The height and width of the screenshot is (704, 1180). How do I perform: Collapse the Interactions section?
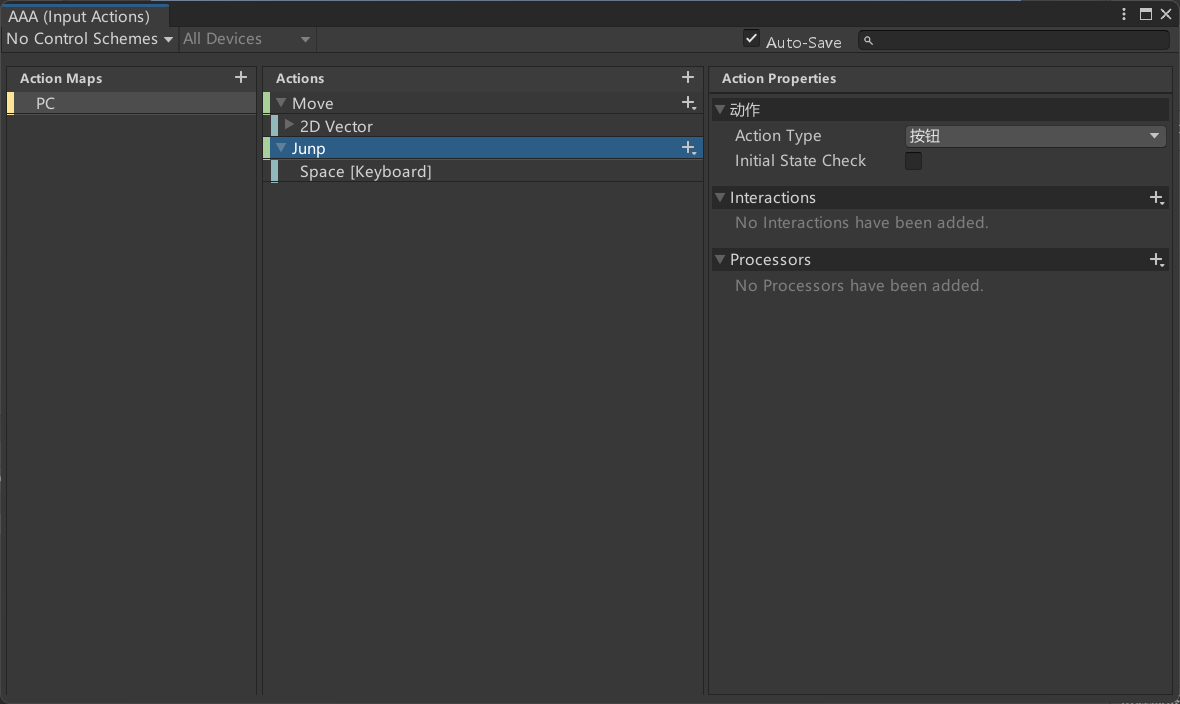coord(720,197)
